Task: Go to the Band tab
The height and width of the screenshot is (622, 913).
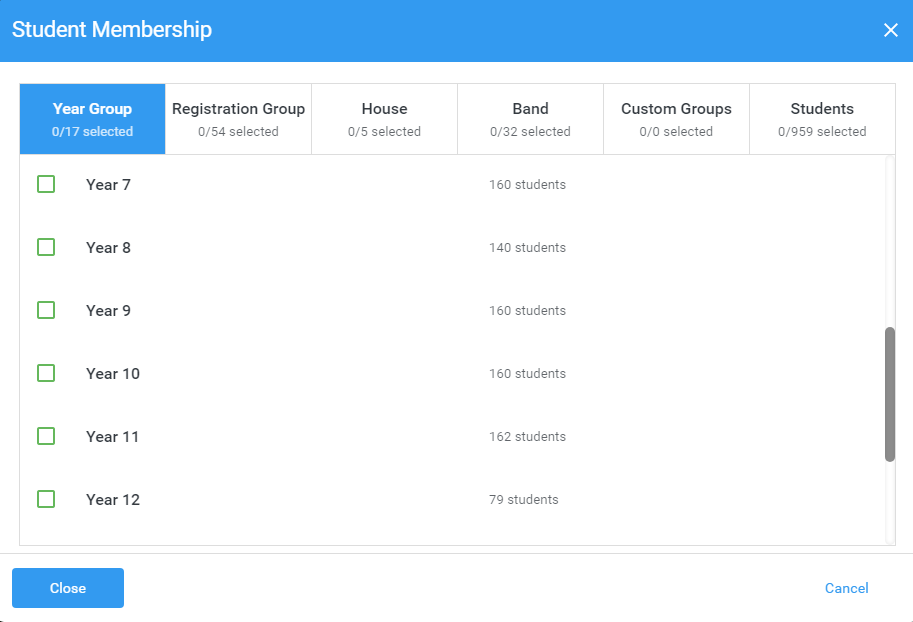Action: pyautogui.click(x=530, y=119)
